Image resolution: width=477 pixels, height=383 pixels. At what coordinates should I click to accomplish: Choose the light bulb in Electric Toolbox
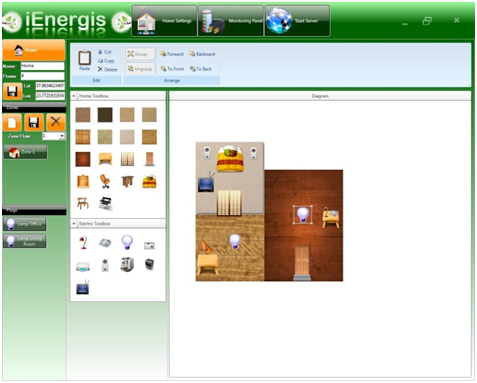[127, 242]
